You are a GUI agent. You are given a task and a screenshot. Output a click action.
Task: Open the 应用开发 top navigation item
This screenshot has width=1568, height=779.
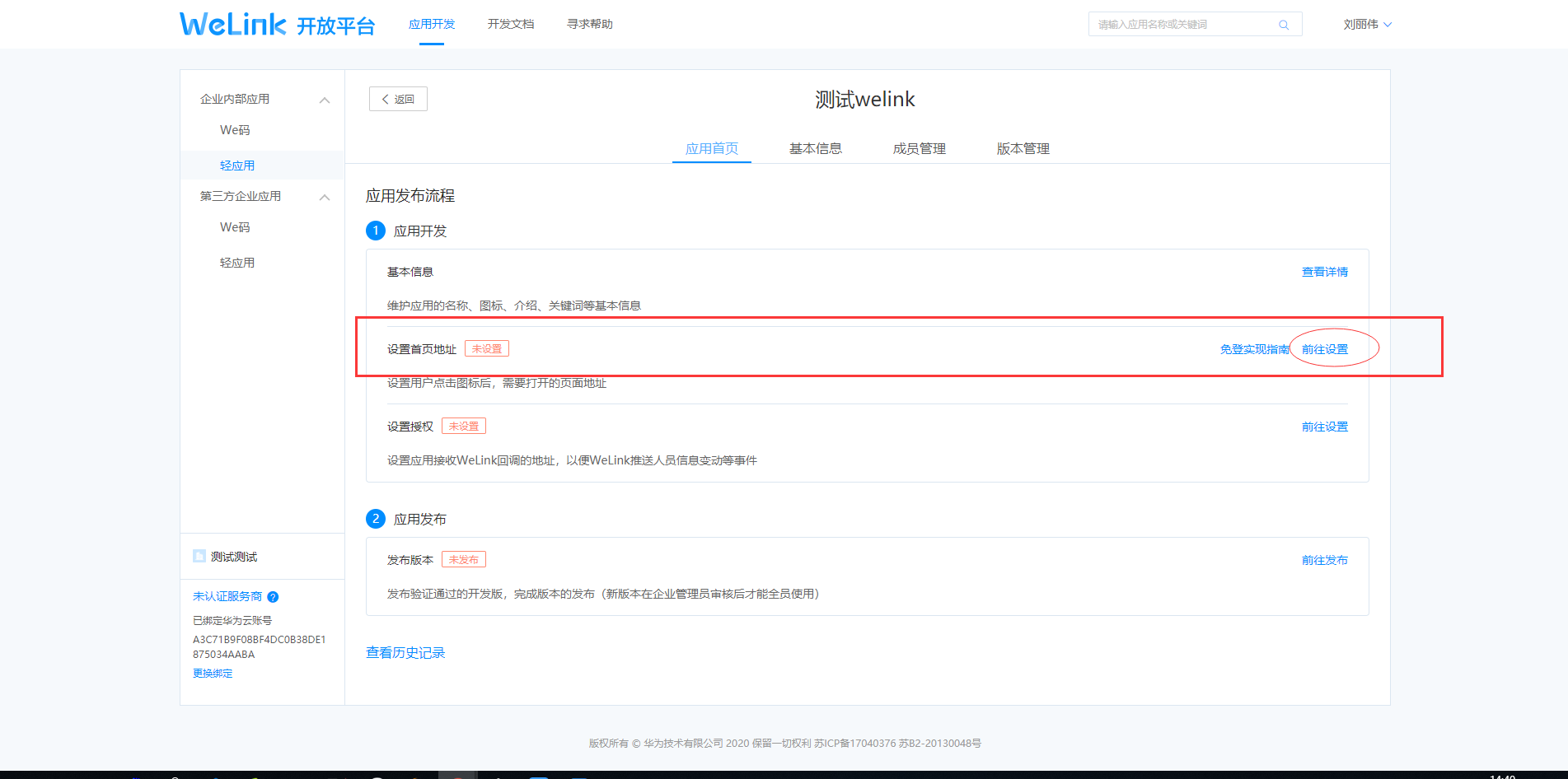point(432,25)
